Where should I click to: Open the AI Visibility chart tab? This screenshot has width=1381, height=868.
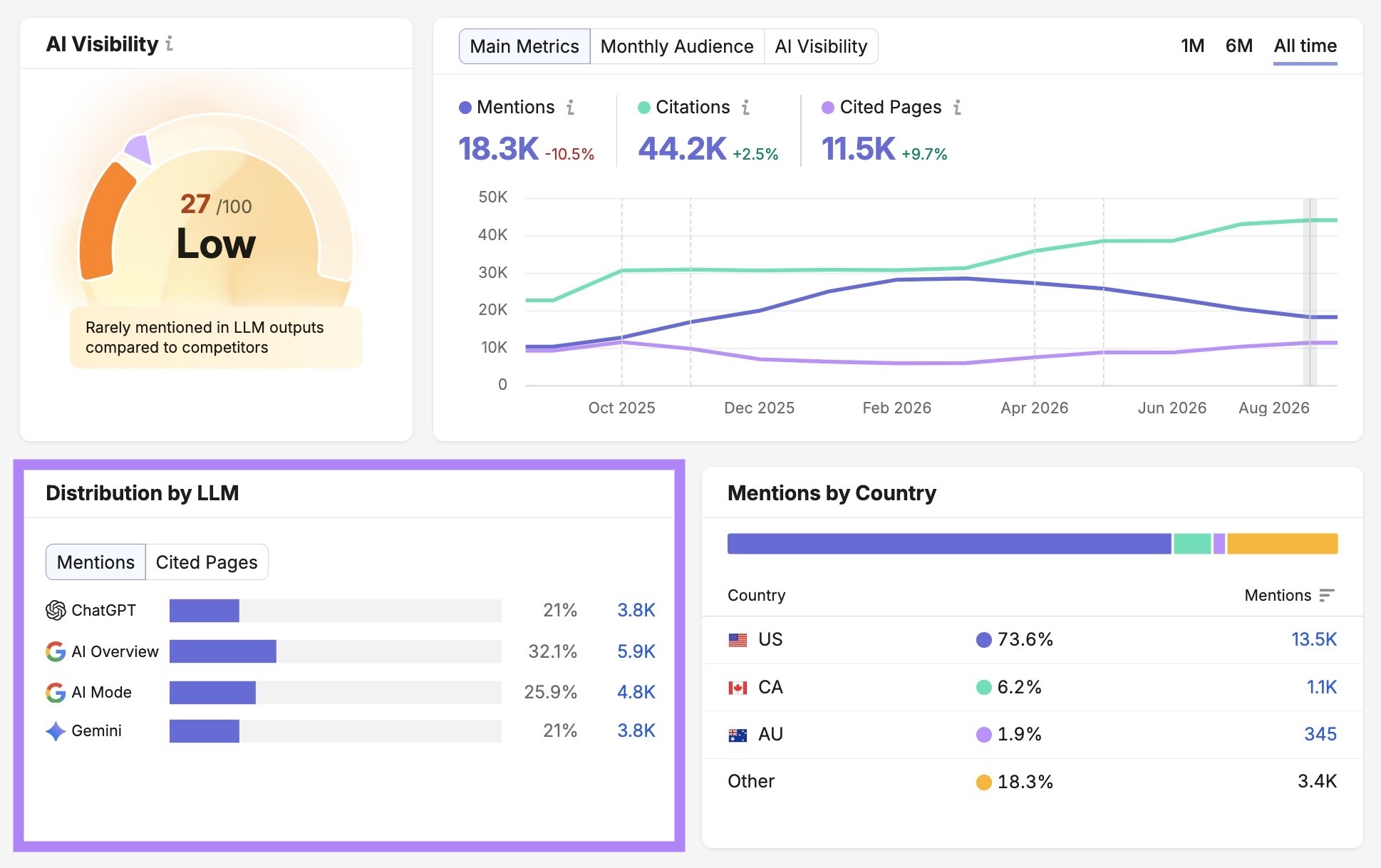821,46
